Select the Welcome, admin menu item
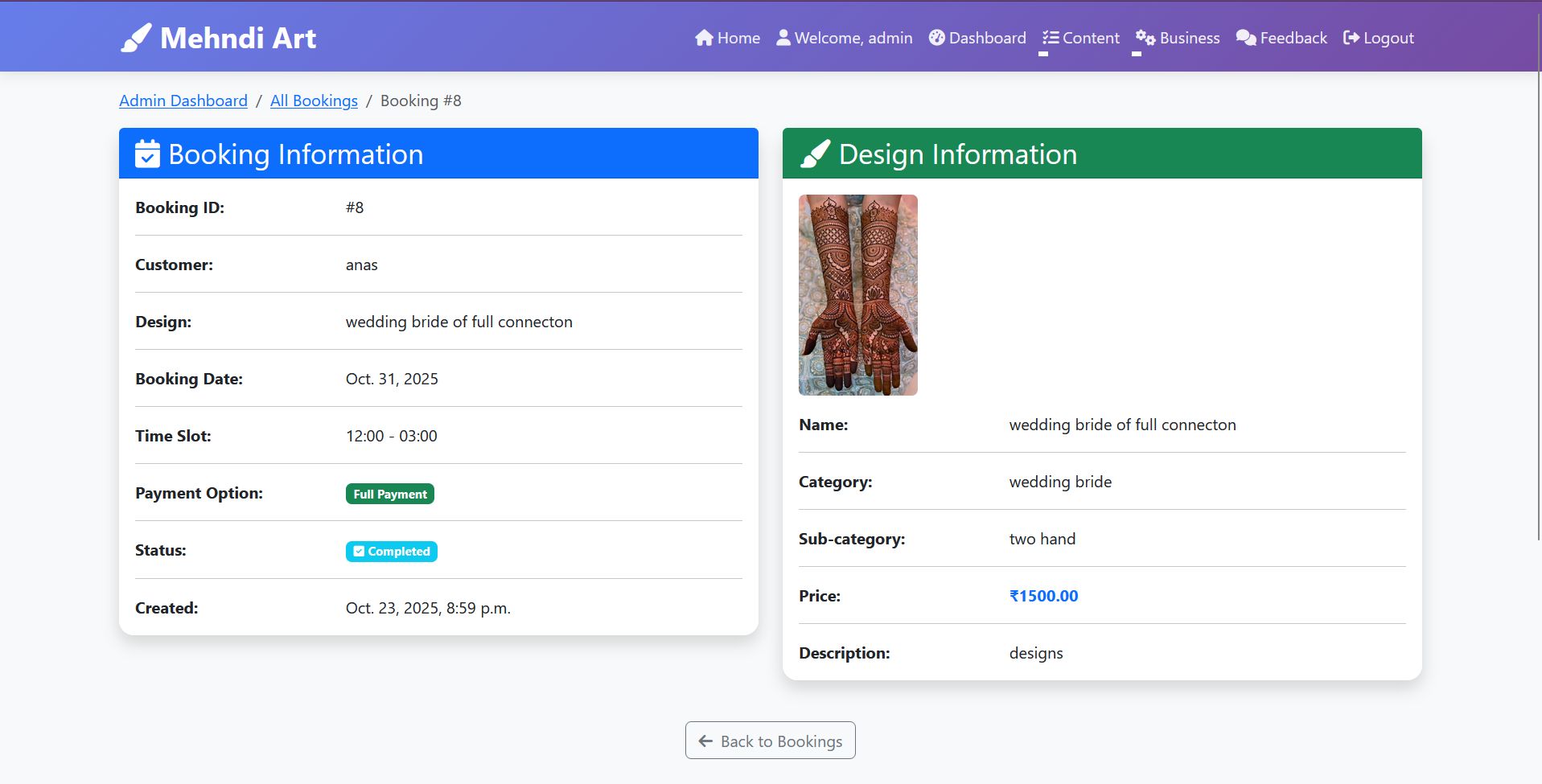 [844, 37]
